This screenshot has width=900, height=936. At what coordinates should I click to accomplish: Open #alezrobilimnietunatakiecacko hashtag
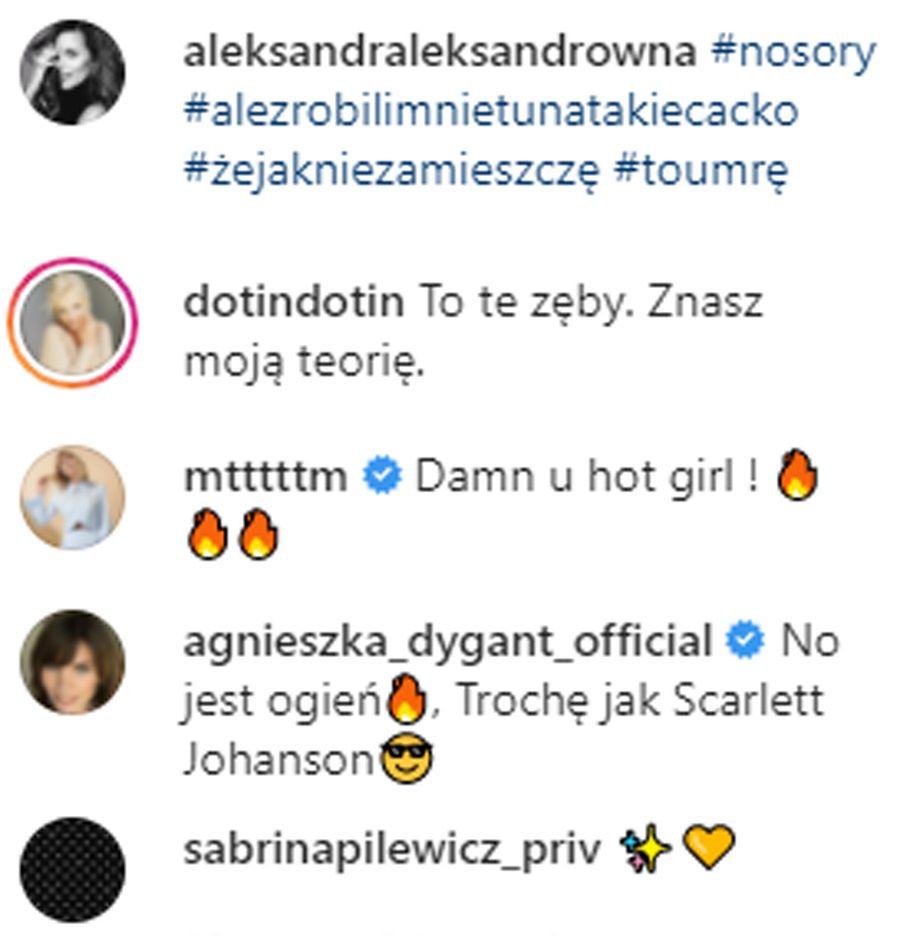(491, 112)
